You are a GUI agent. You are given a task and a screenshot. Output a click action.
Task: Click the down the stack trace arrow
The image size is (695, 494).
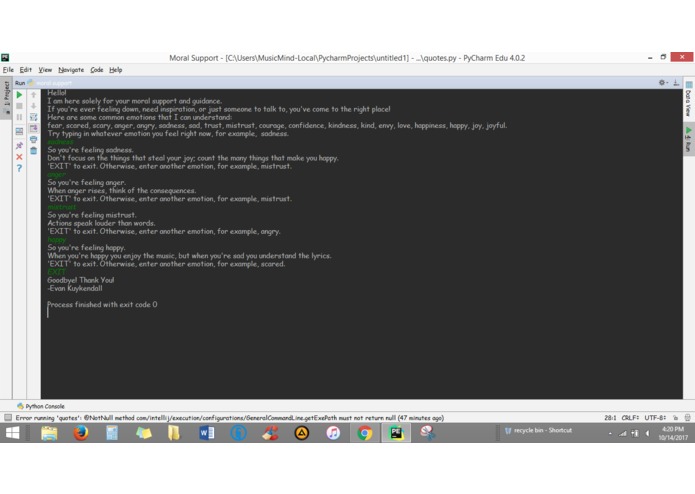[x=33, y=106]
